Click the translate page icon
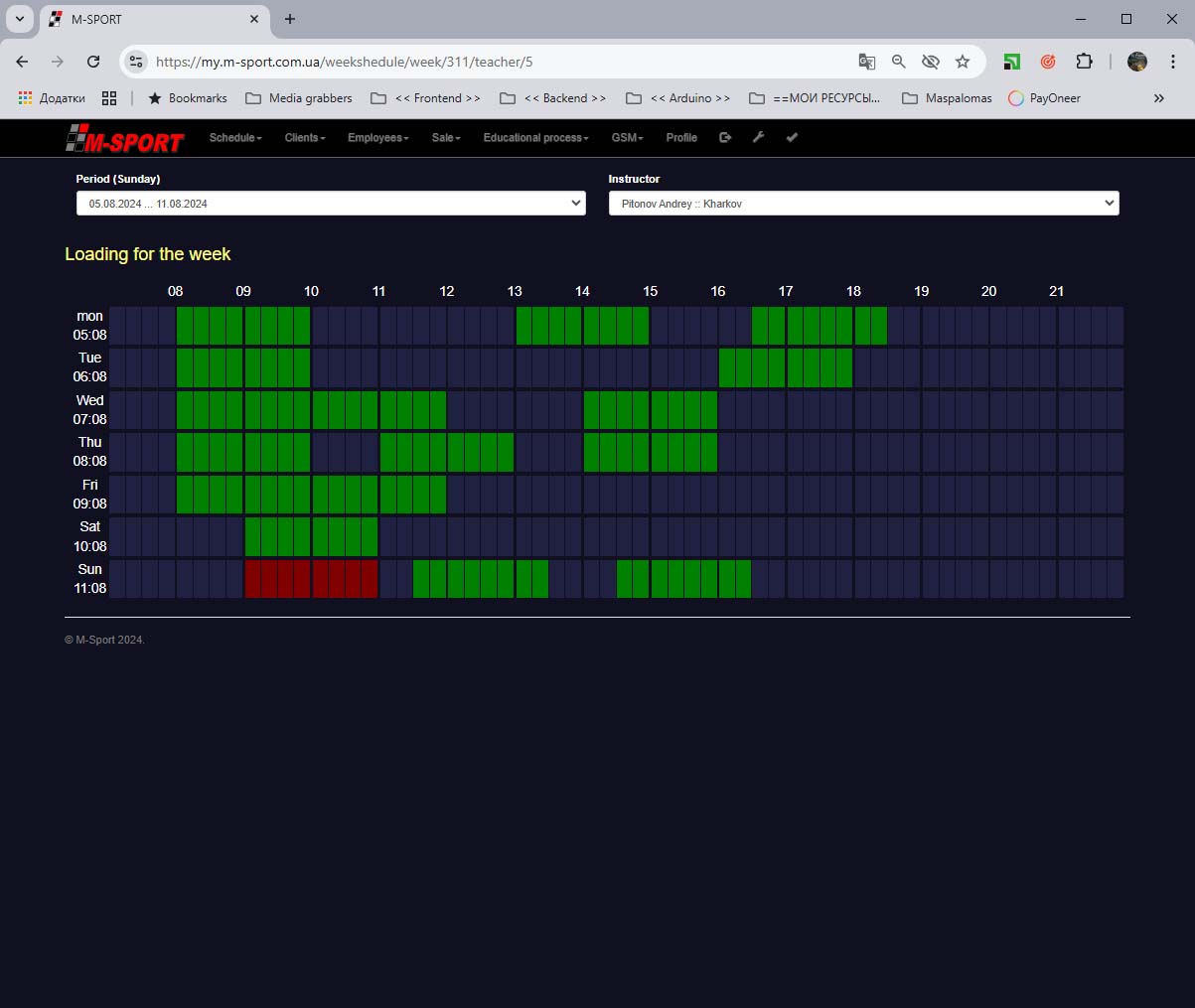The image size is (1195, 1008). pos(867,62)
